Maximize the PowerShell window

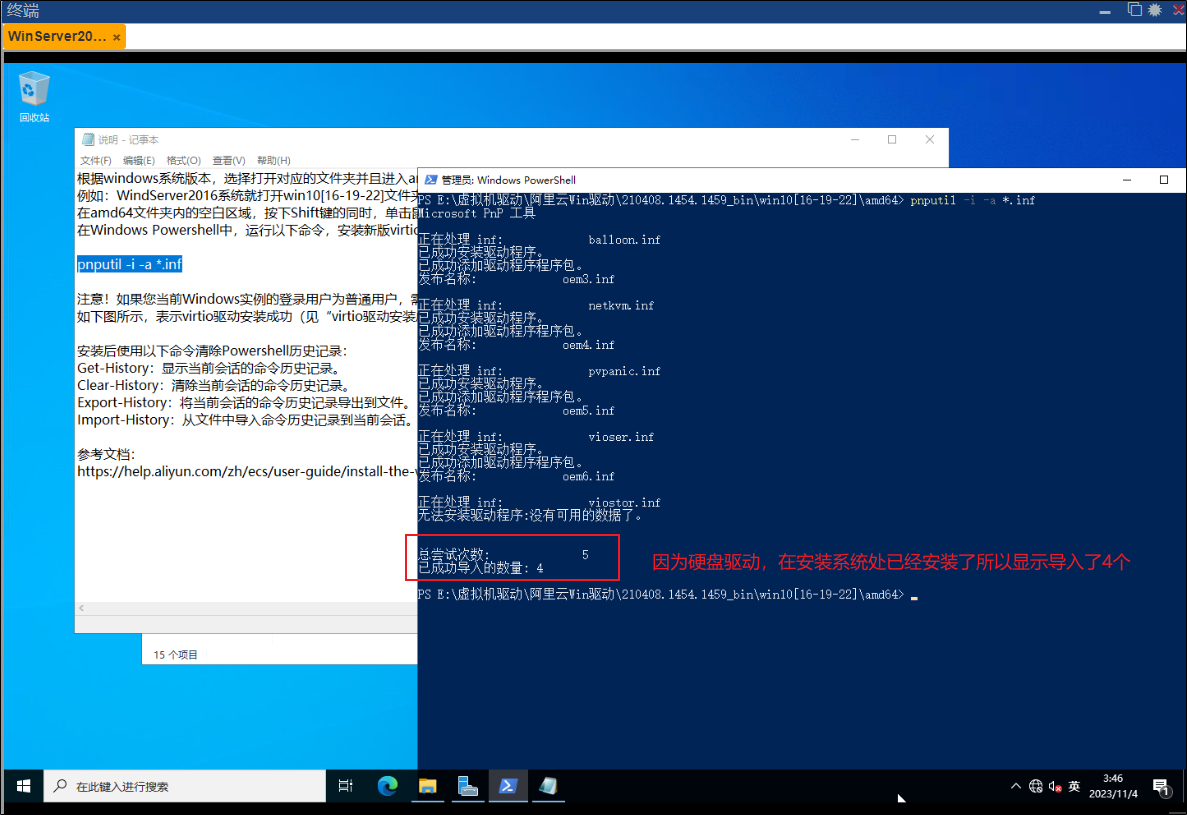tap(1164, 180)
